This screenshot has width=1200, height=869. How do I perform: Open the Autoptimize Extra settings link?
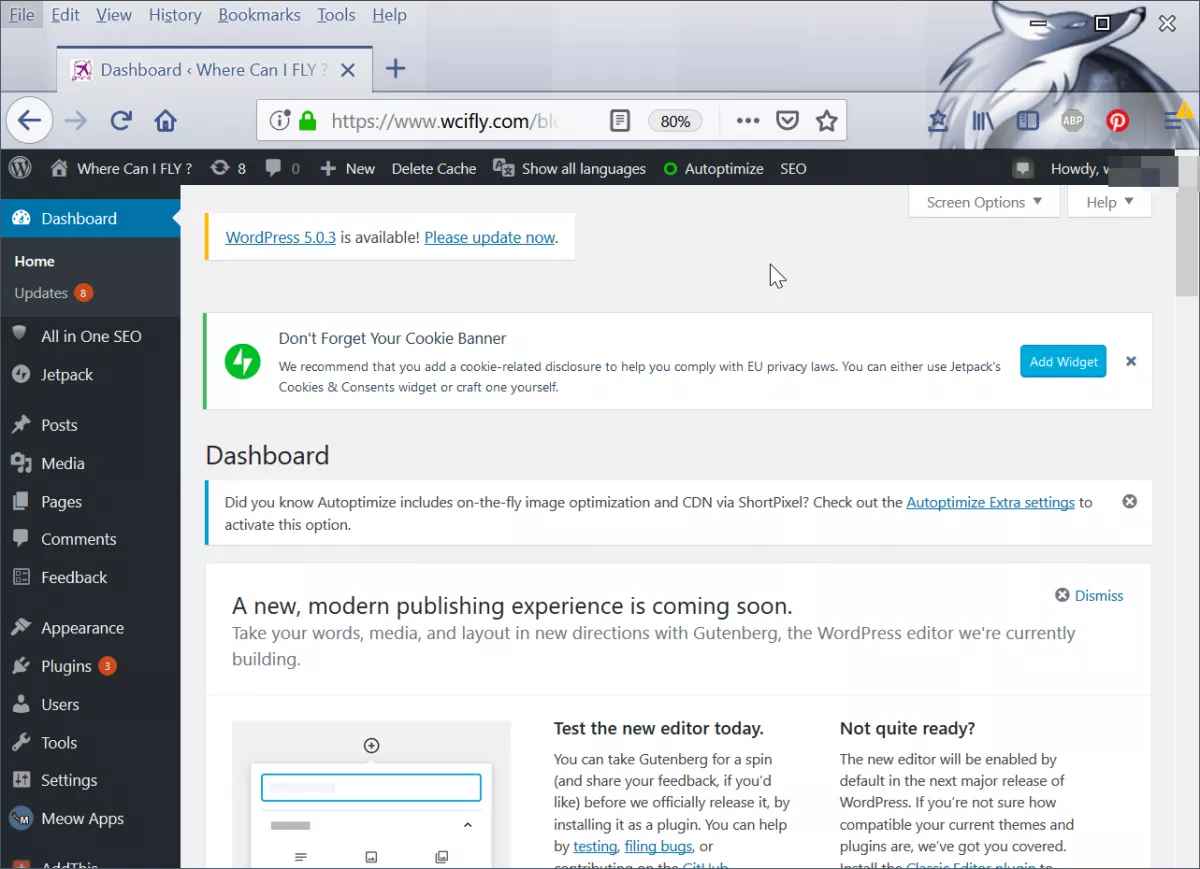pyautogui.click(x=990, y=502)
